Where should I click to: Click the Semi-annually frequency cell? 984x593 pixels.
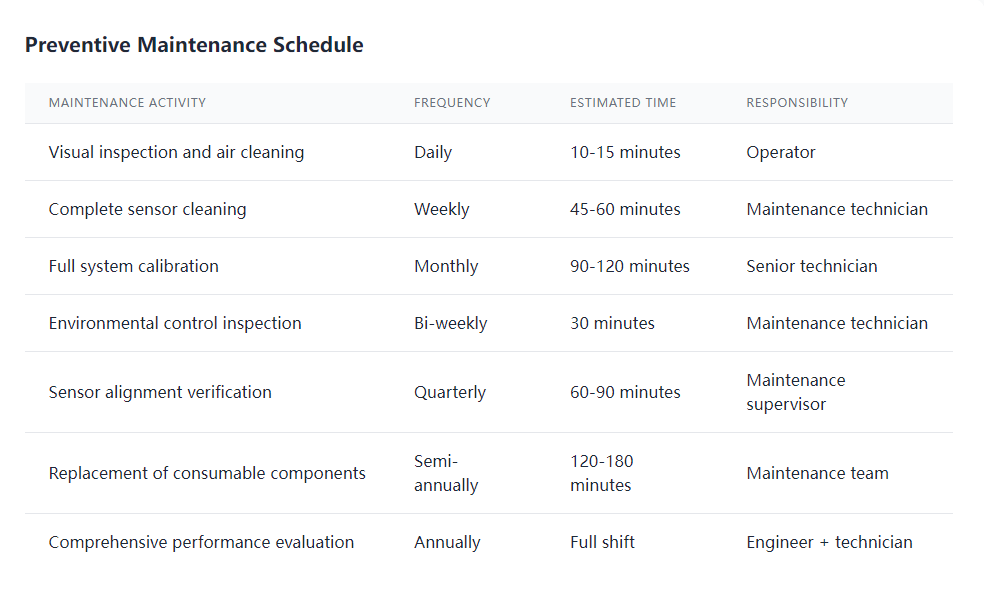446,473
